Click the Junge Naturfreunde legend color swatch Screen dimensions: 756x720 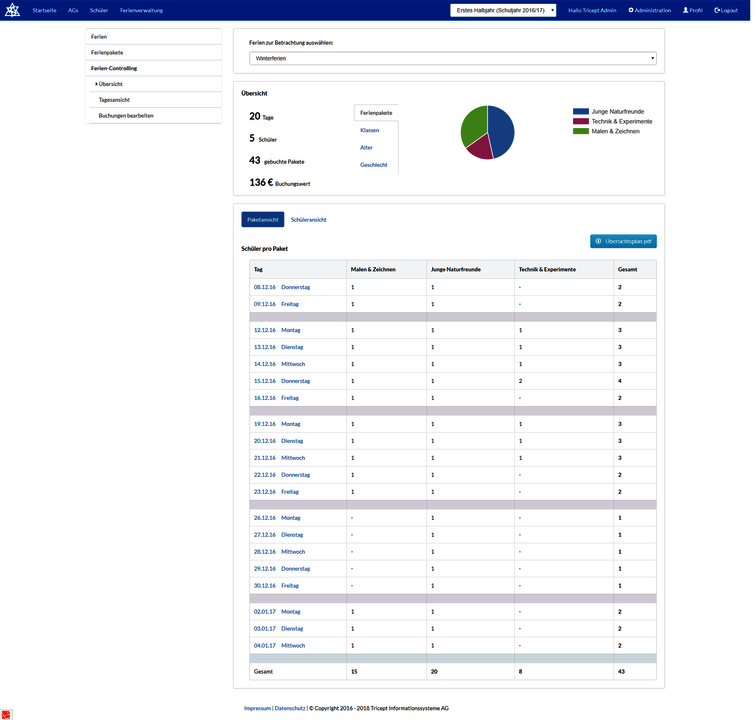pos(580,111)
